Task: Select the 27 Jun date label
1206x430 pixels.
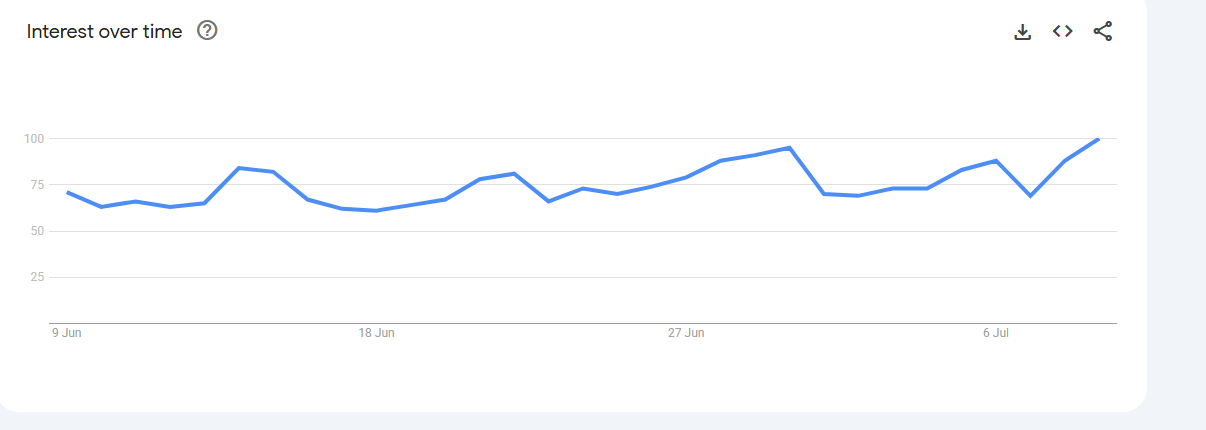Action: (686, 333)
